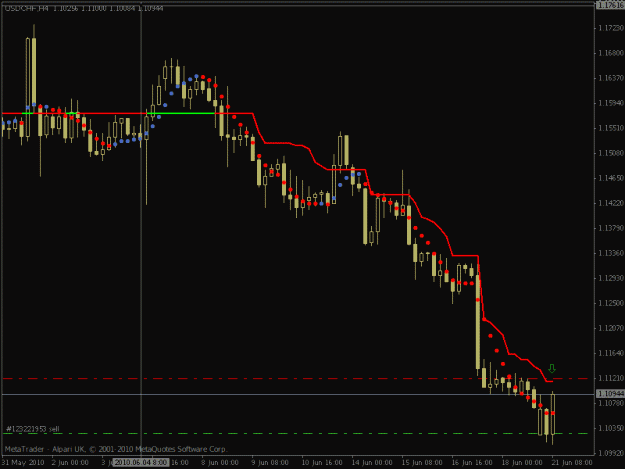Click the 1.13790 price axis label
Viewport: 625px width, 469px height.
click(x=611, y=228)
